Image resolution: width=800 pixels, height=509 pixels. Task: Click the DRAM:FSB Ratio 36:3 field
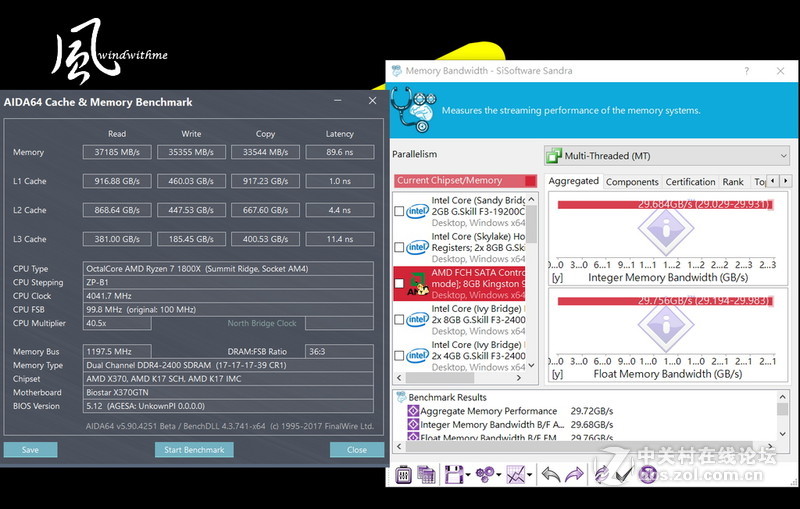coord(339,351)
